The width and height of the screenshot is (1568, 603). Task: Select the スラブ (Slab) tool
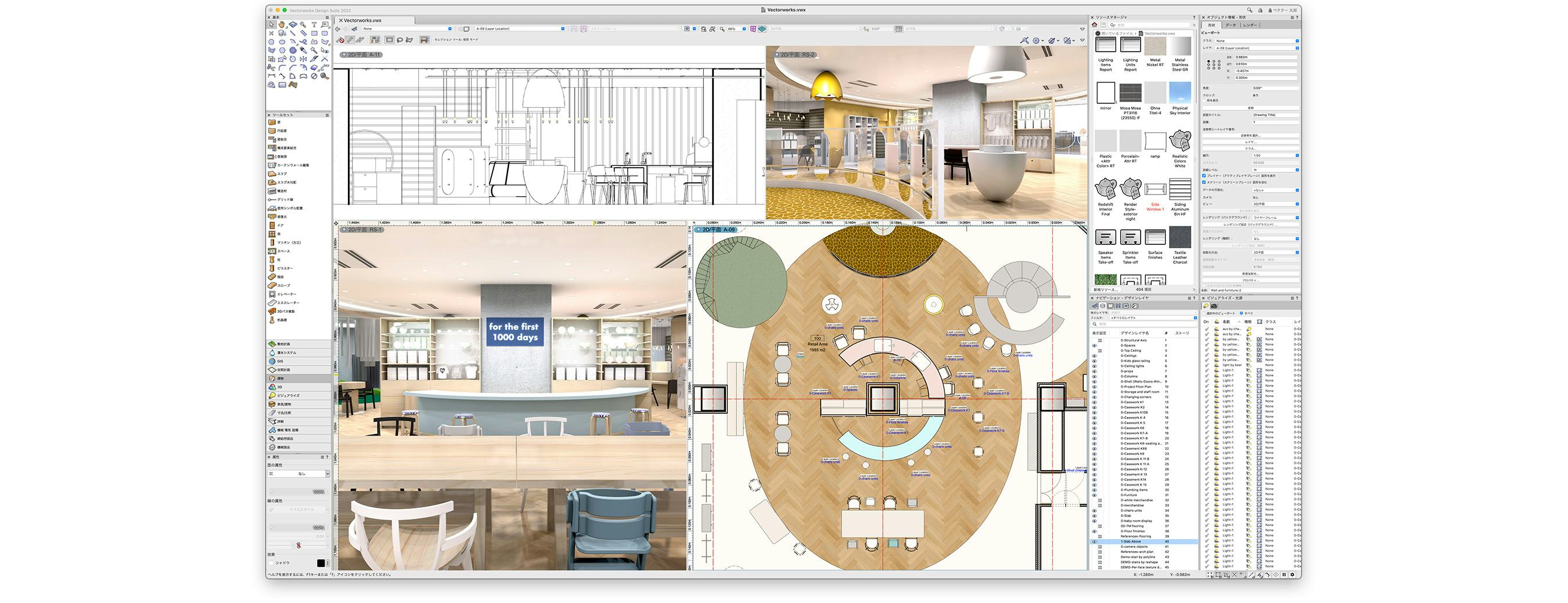[272, 174]
